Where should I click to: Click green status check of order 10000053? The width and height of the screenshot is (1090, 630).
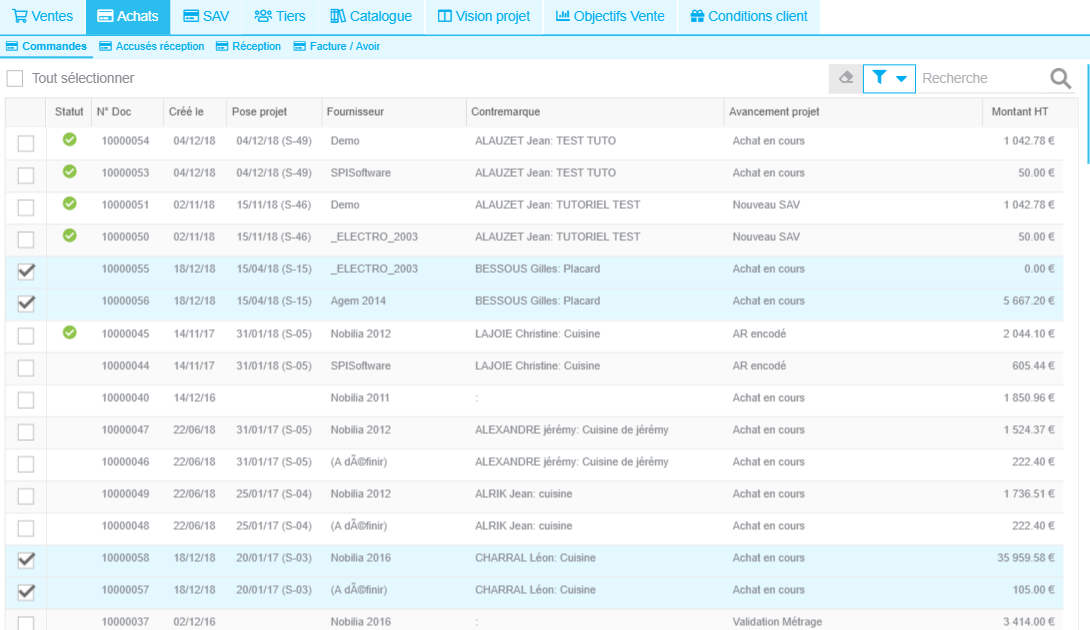[70, 172]
